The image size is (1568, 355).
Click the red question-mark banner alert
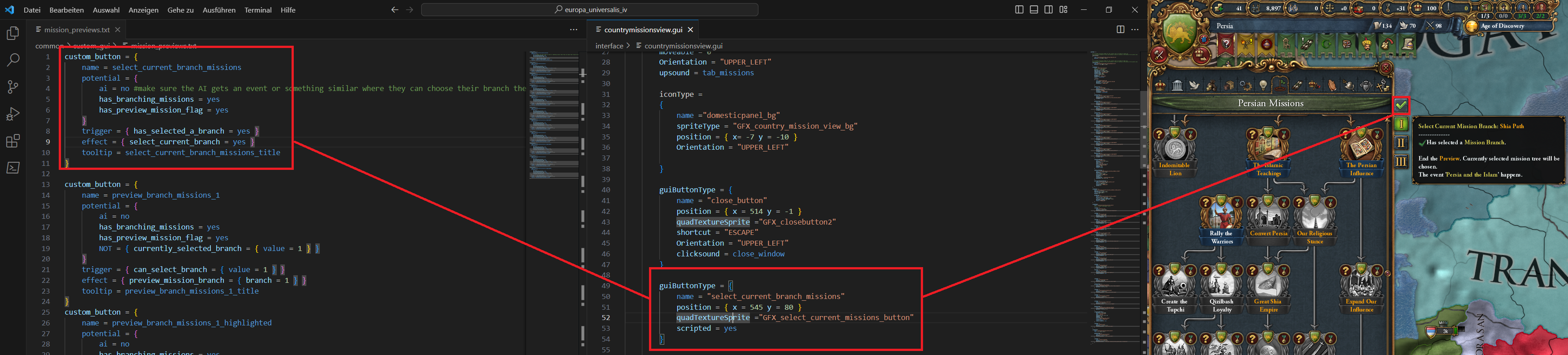pyautogui.click(x=1226, y=44)
